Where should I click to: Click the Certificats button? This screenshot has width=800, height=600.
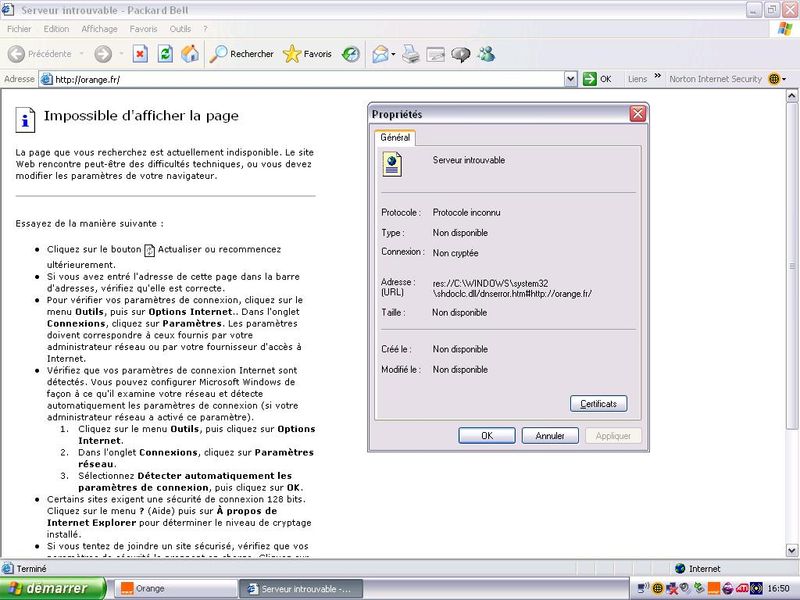point(598,404)
